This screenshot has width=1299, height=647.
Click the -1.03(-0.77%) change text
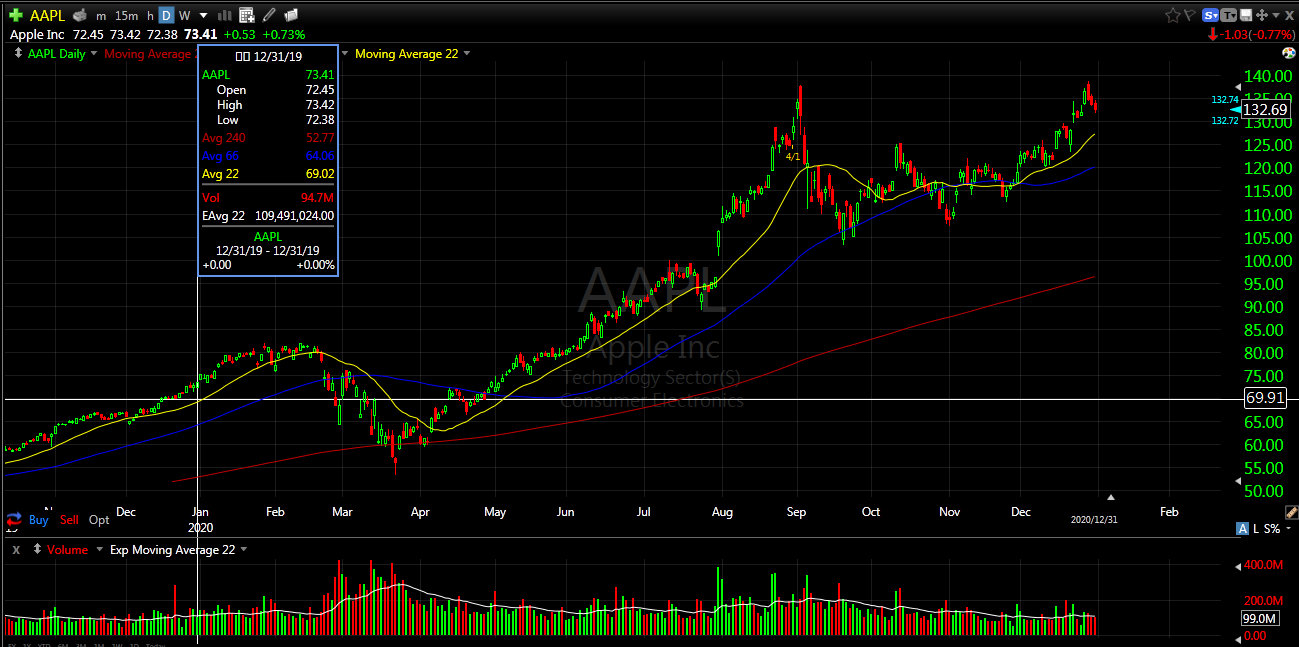pyautogui.click(x=1257, y=34)
